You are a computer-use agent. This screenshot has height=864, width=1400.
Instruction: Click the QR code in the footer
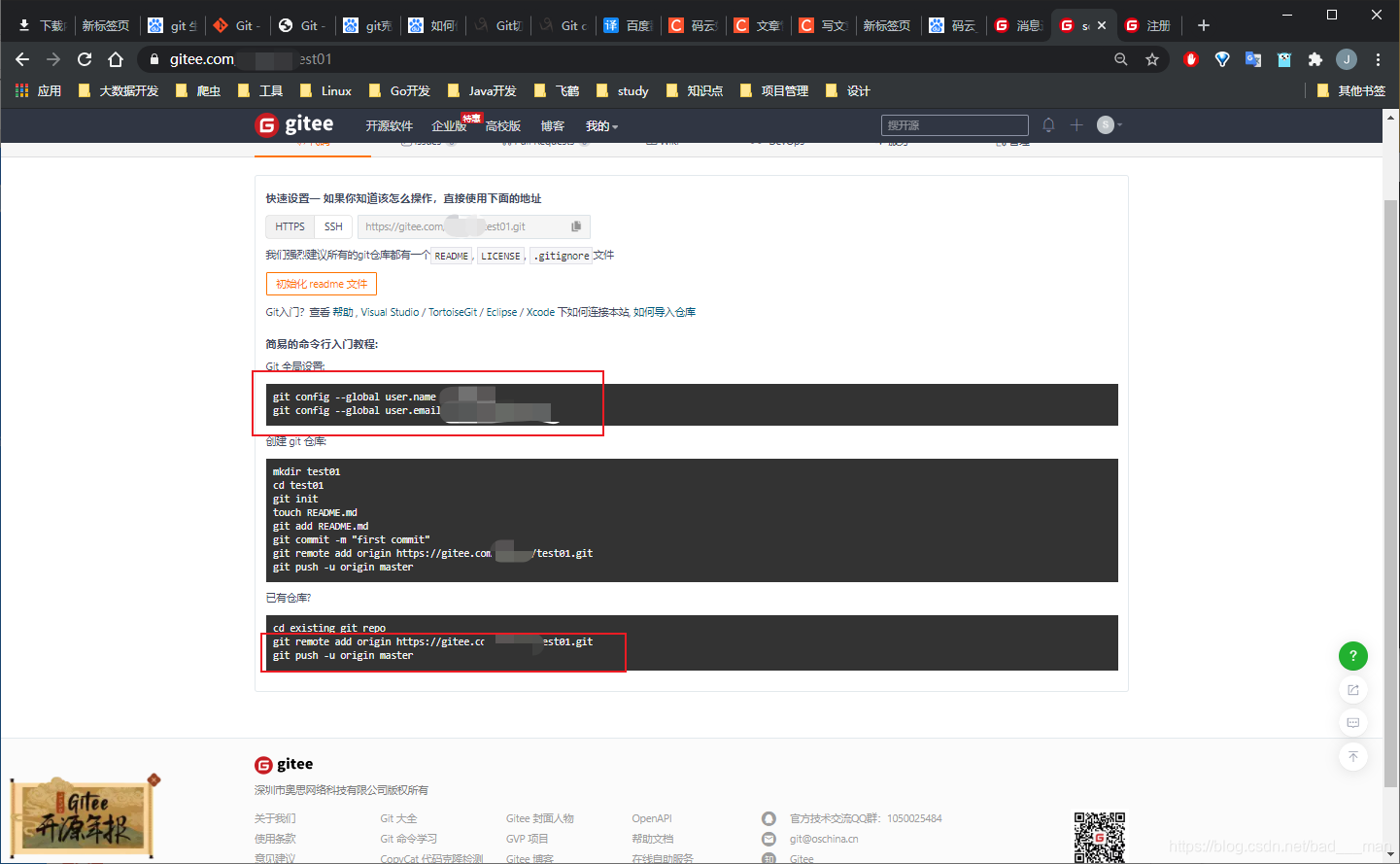1099,837
